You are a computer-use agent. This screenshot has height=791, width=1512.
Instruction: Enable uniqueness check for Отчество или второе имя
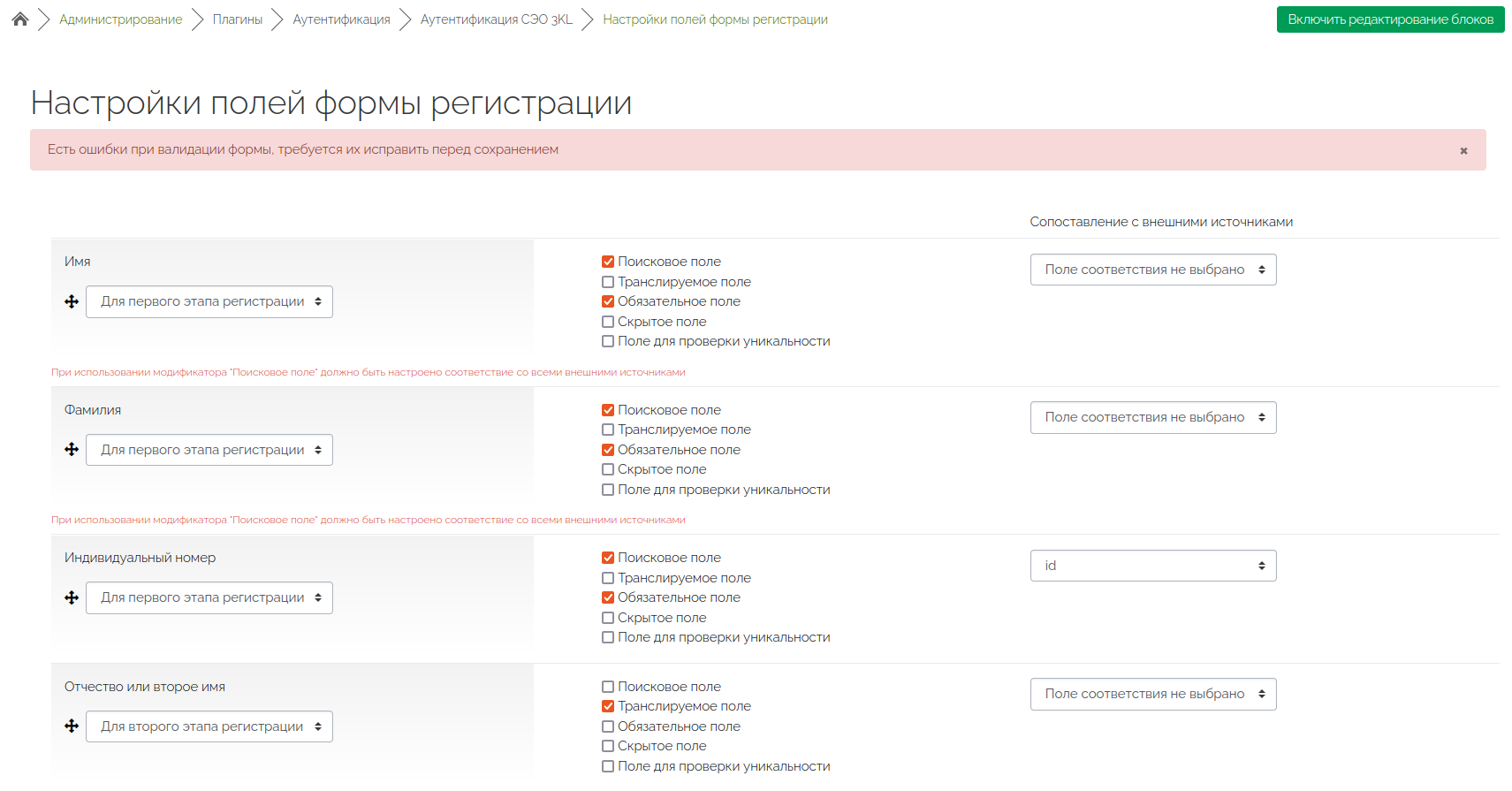tap(608, 766)
